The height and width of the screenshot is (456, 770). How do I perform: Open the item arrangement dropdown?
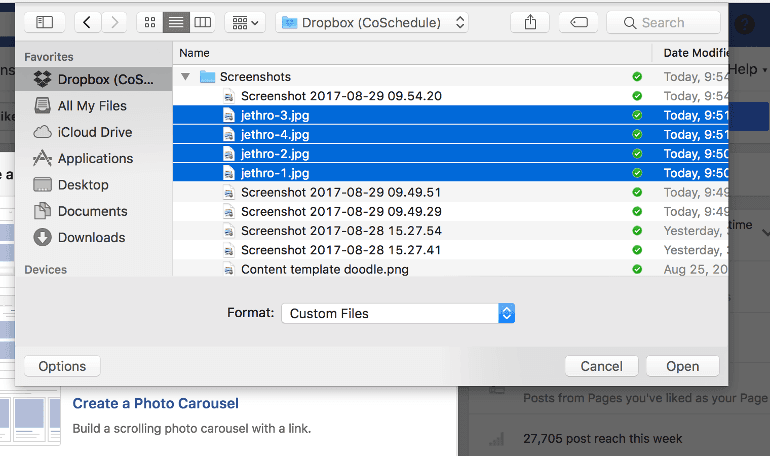pyautogui.click(x=244, y=22)
